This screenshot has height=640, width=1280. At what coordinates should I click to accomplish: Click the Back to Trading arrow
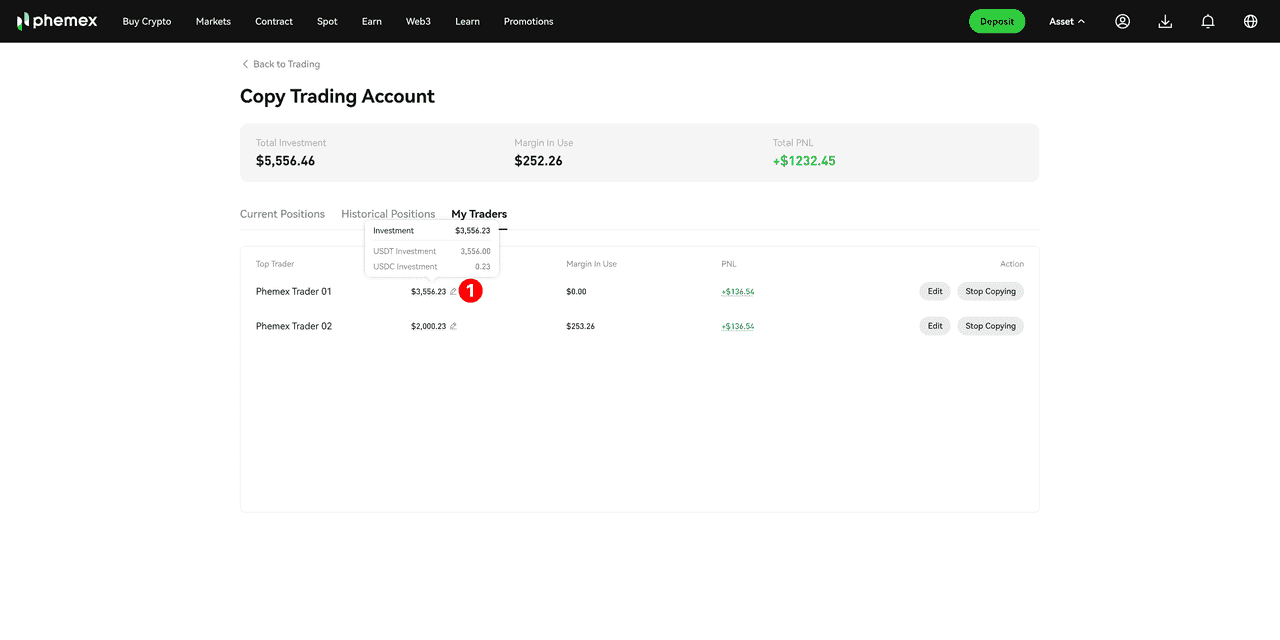point(246,64)
